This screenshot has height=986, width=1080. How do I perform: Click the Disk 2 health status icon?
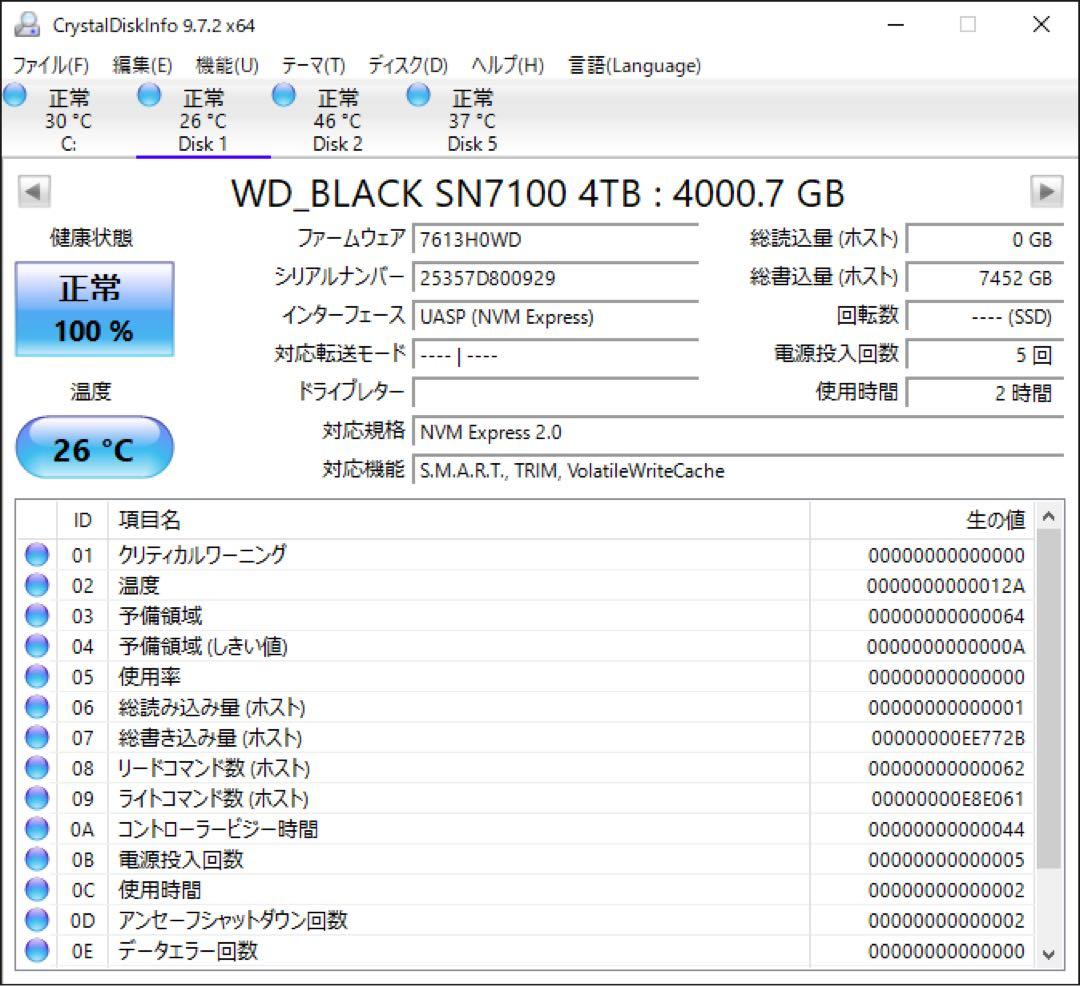click(x=283, y=95)
